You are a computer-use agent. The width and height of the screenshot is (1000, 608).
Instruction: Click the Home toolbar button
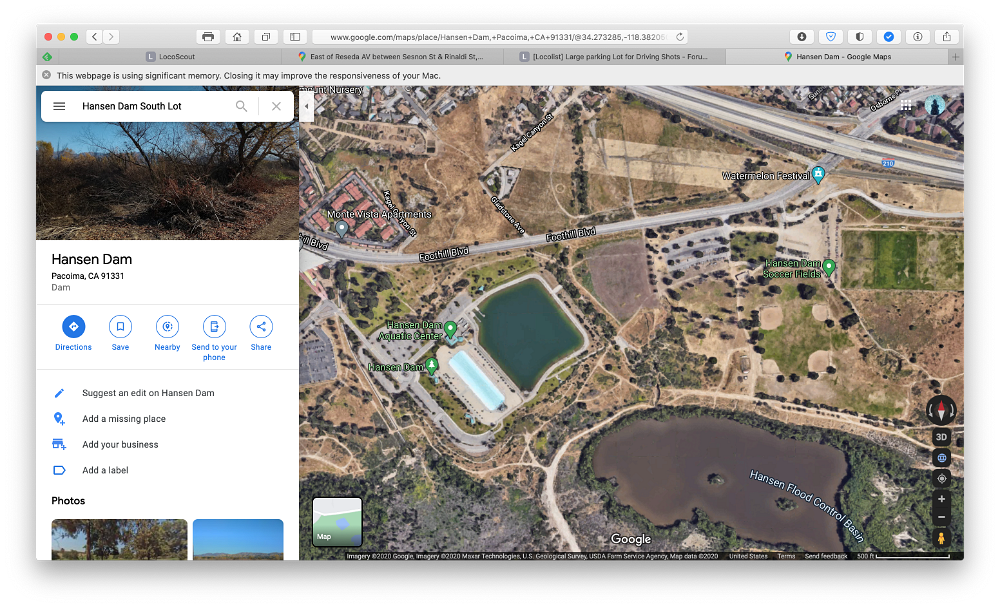[237, 37]
